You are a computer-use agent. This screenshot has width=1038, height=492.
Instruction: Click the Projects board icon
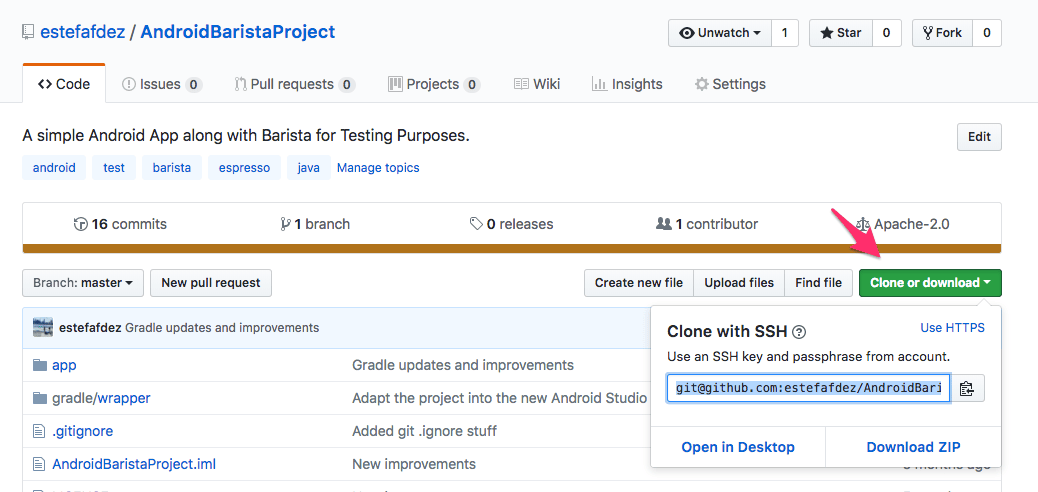click(395, 84)
